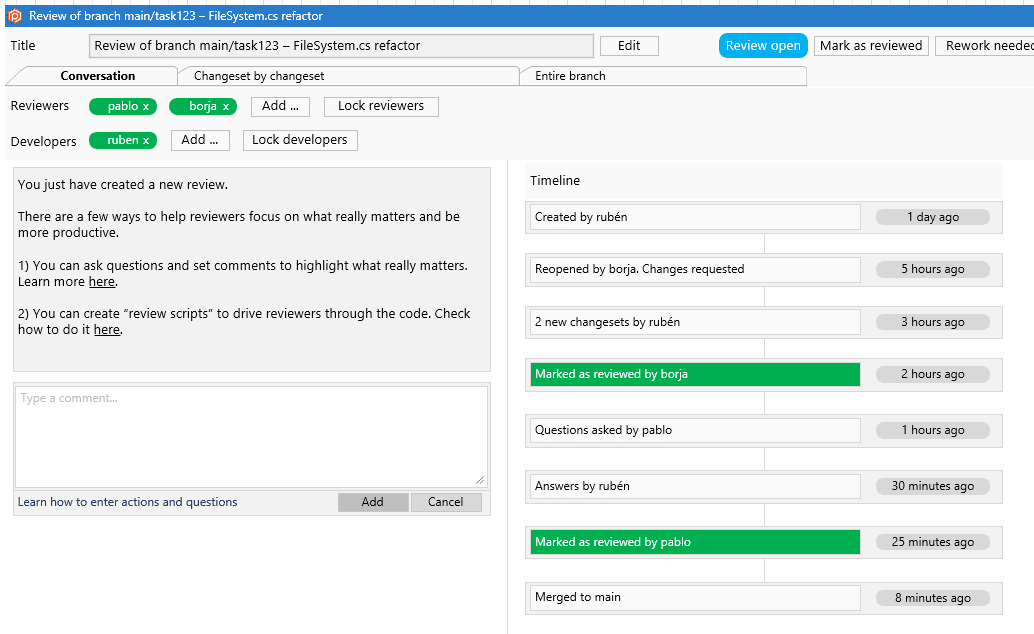Image resolution: width=1034 pixels, height=634 pixels.
Task: Lock the developers list
Action: tap(299, 140)
